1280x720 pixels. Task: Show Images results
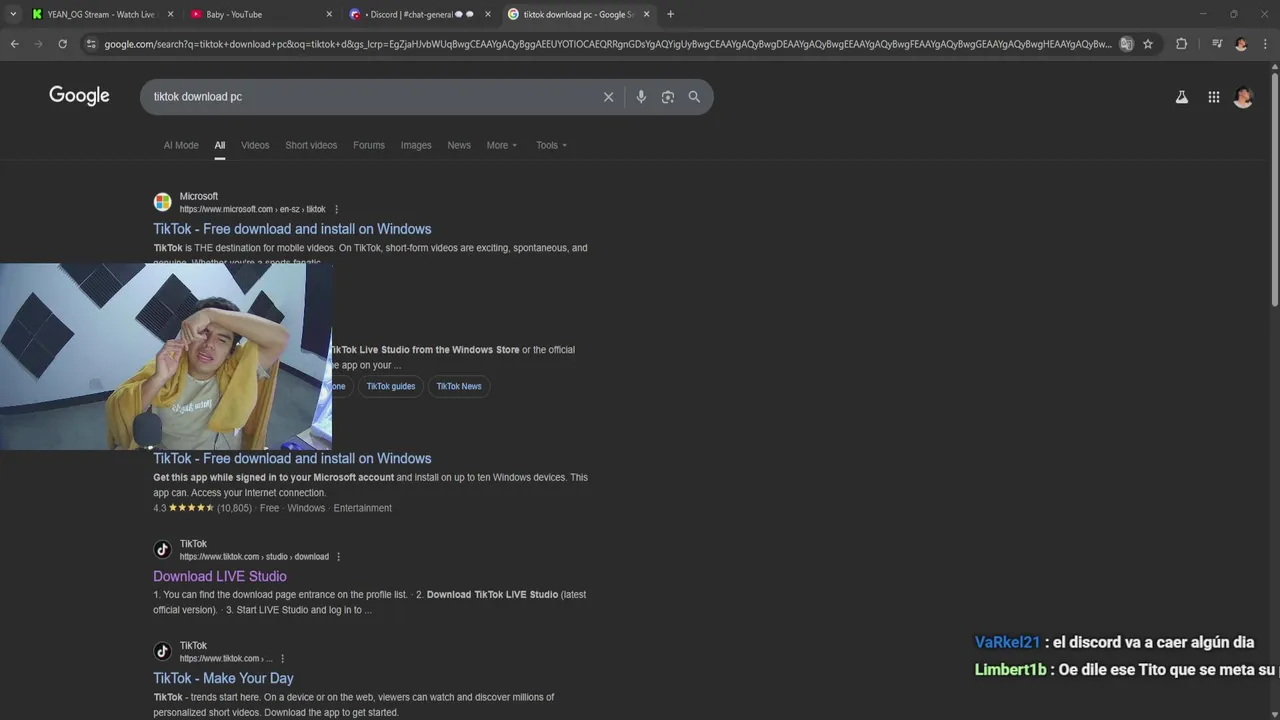[416, 145]
